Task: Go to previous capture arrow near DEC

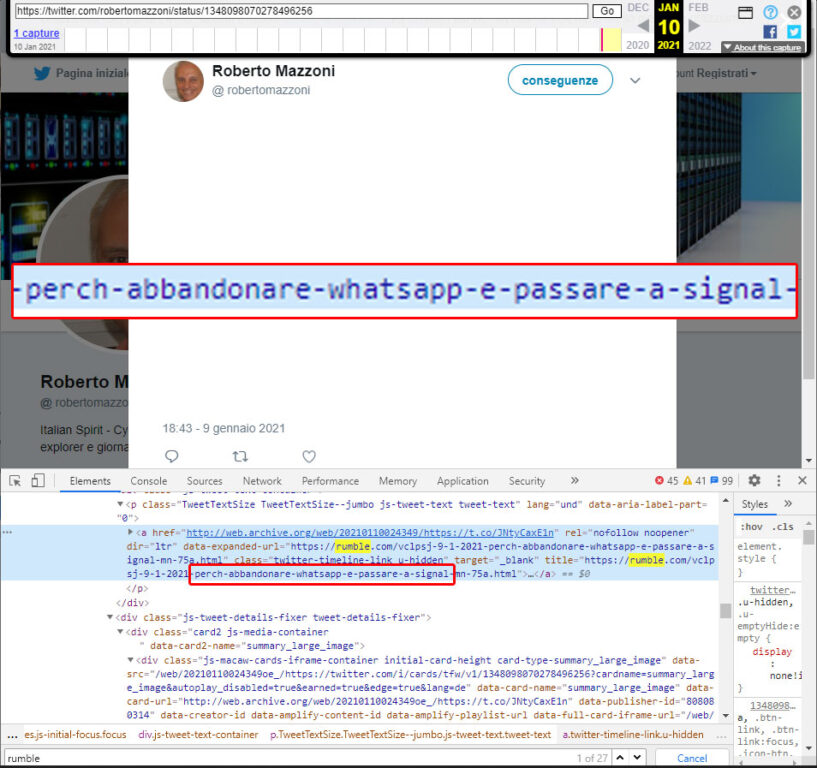Action: pos(643,26)
